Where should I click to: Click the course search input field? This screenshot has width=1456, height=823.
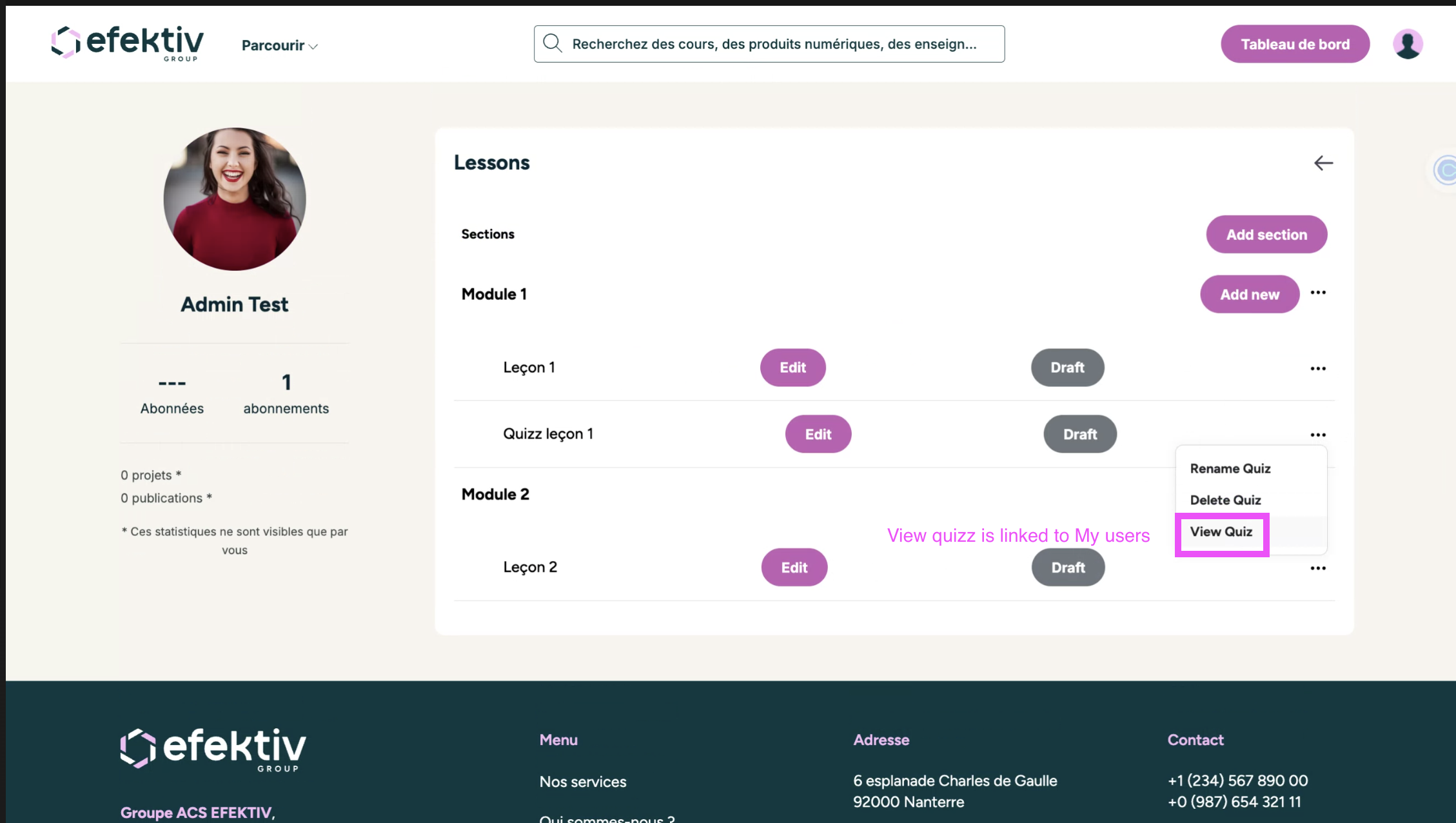point(774,44)
